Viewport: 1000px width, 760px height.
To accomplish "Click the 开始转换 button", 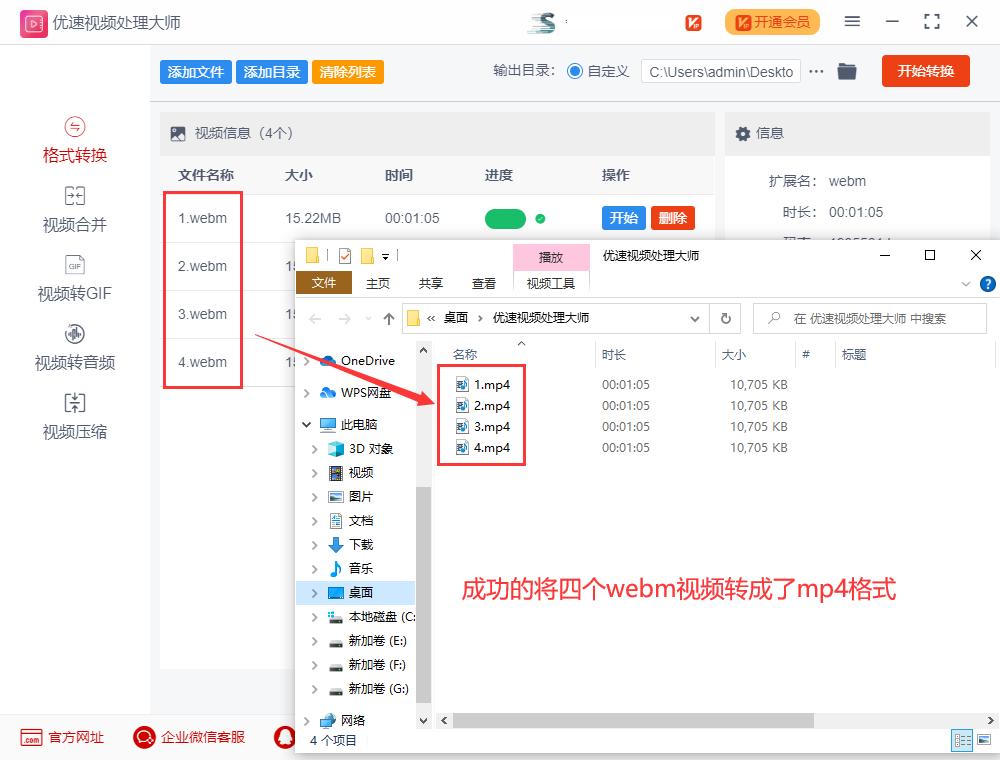I will (x=925, y=71).
